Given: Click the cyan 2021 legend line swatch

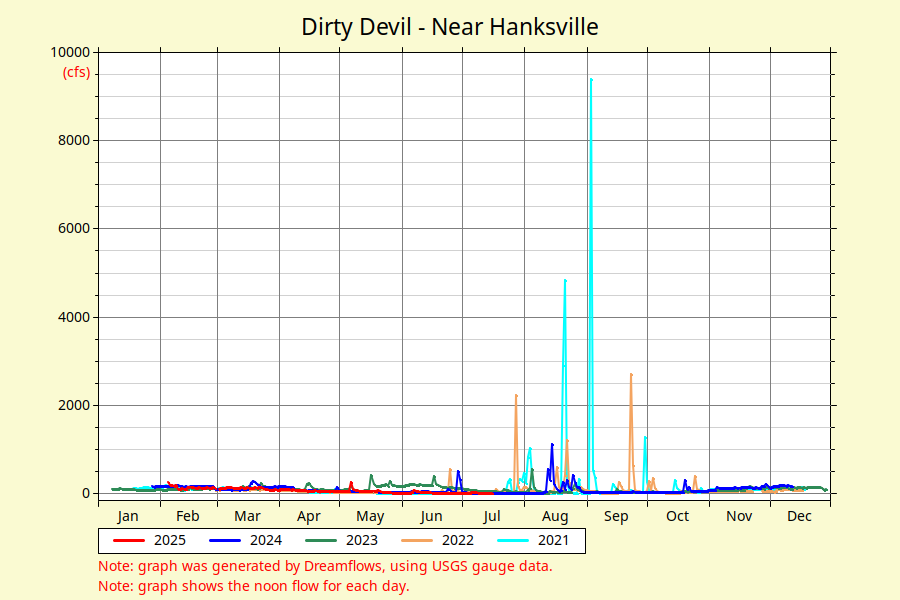Looking at the screenshot, I should (513, 541).
